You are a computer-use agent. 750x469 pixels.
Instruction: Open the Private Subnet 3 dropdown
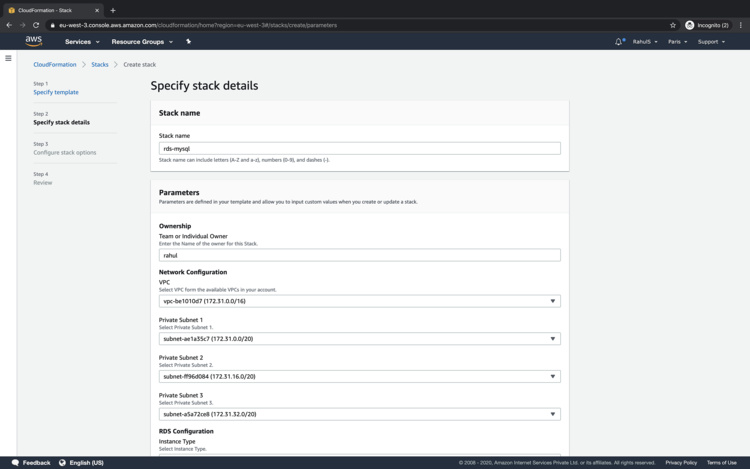point(359,414)
